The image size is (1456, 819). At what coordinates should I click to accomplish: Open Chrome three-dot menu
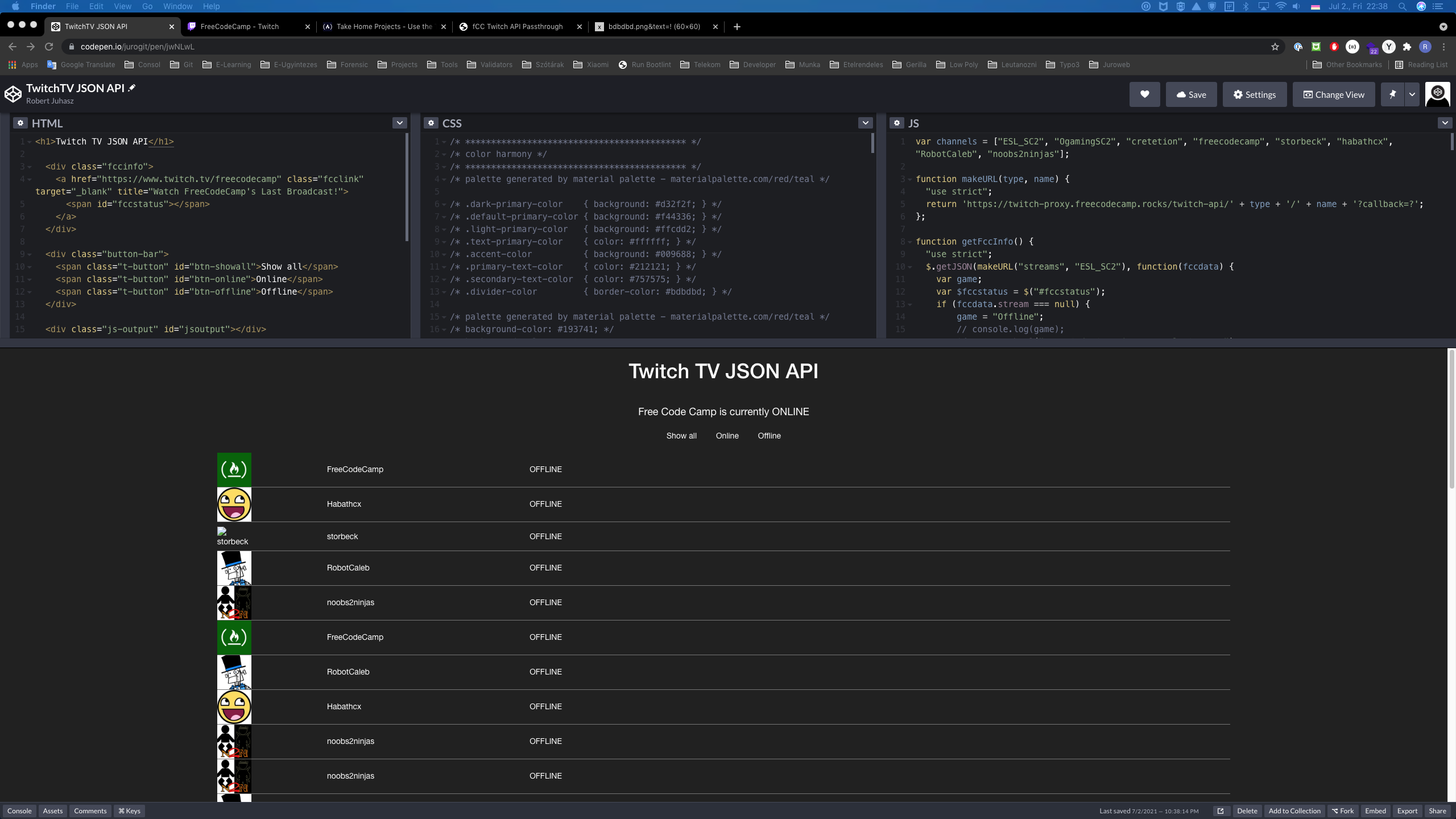pyautogui.click(x=1443, y=47)
